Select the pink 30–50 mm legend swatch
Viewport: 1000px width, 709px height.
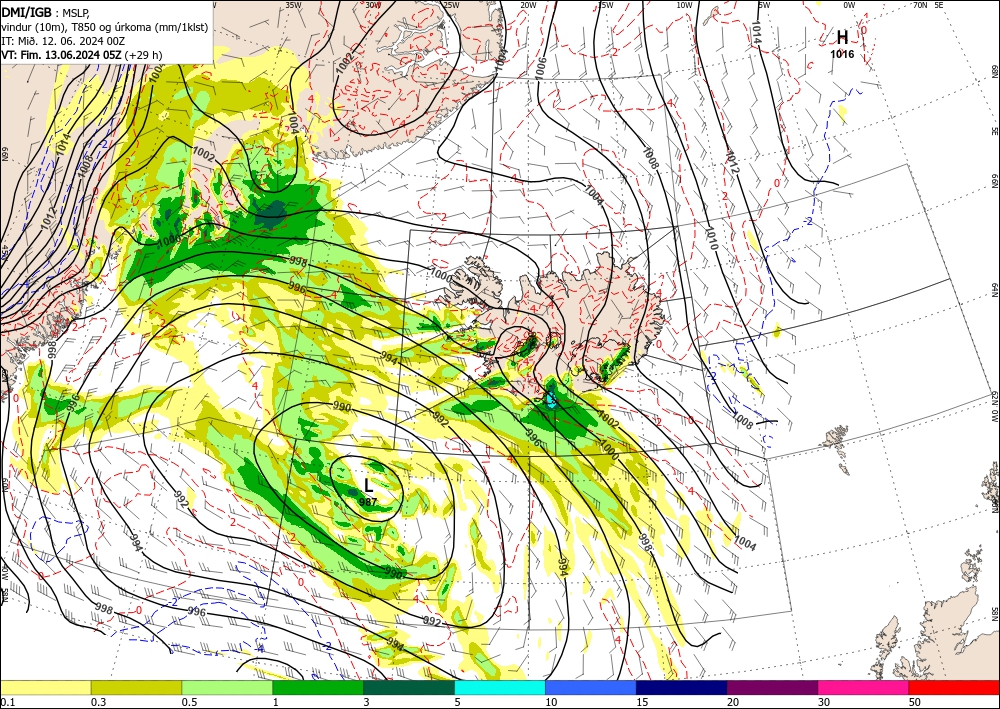tap(864, 687)
